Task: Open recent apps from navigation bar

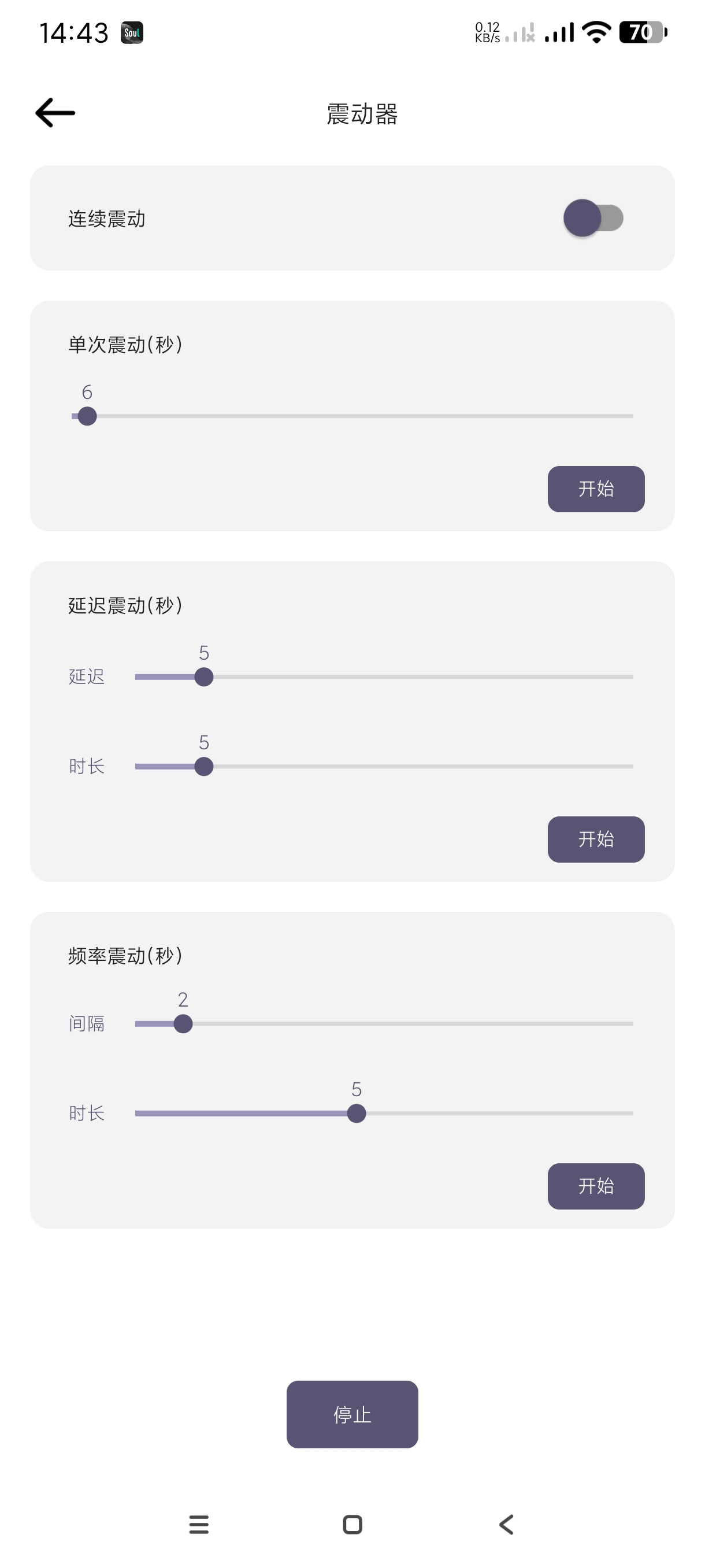Action: (199, 1524)
